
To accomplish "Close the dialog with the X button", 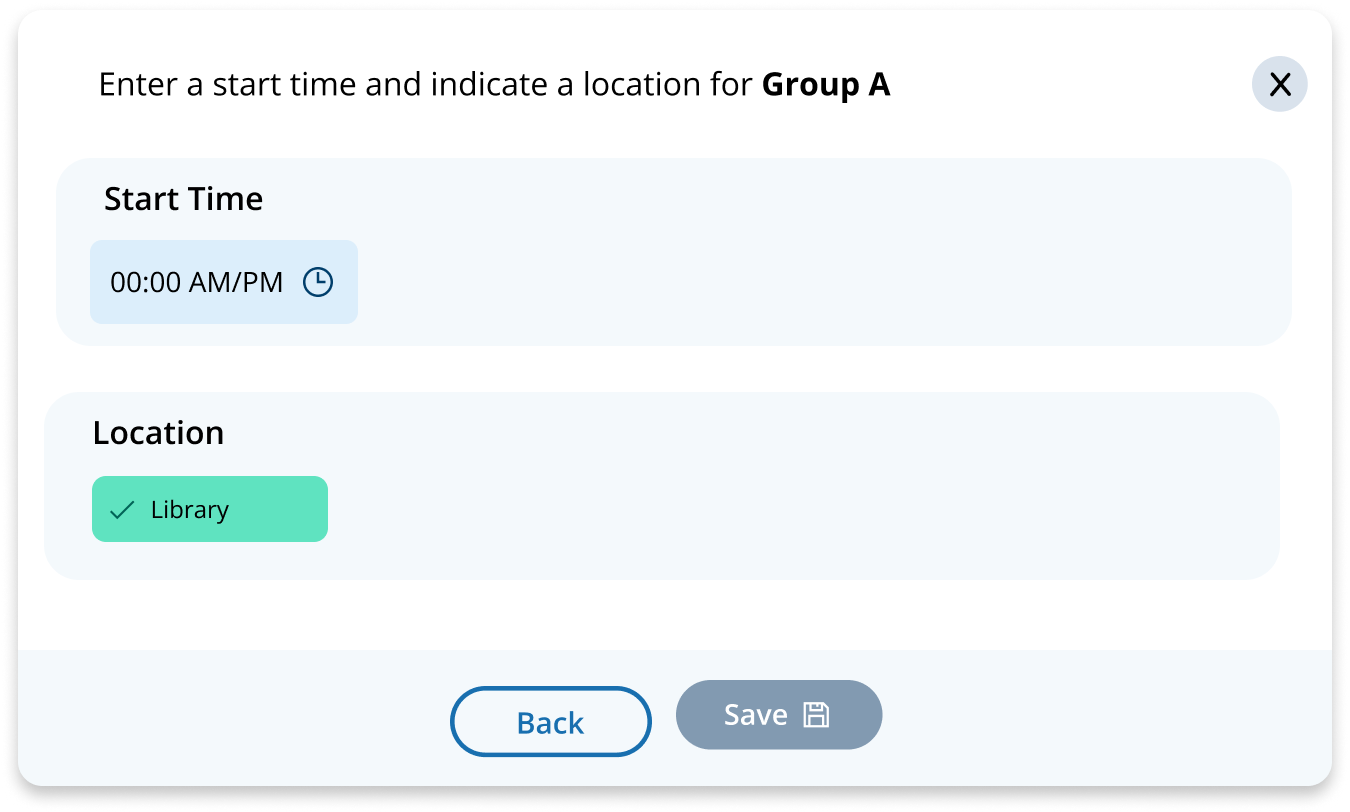I will point(1279,85).
